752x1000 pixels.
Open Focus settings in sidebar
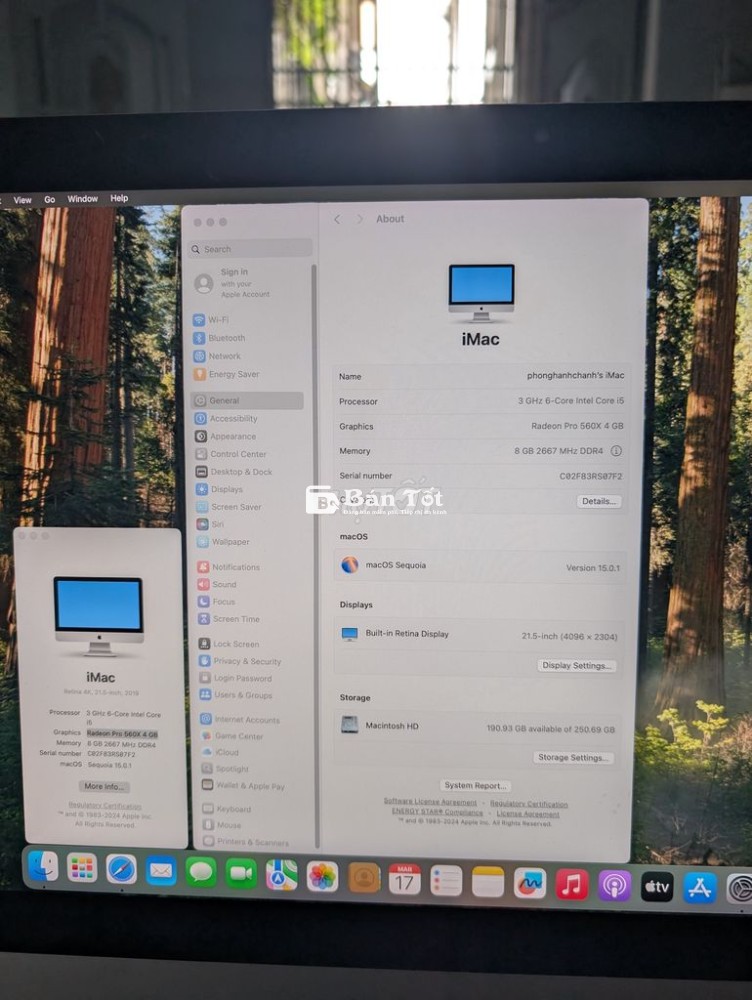click(217, 601)
